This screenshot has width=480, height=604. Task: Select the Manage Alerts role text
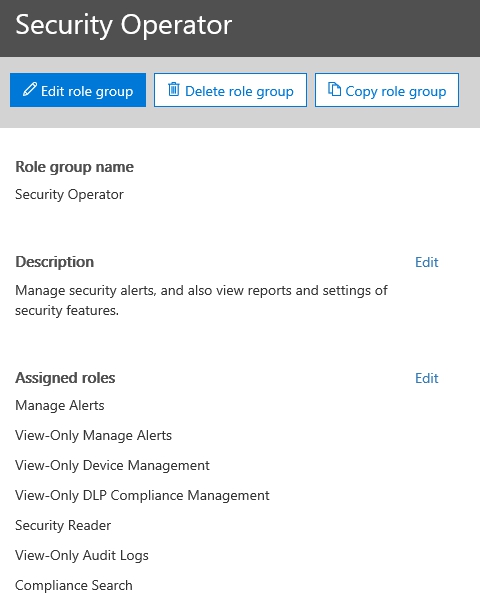click(x=60, y=406)
